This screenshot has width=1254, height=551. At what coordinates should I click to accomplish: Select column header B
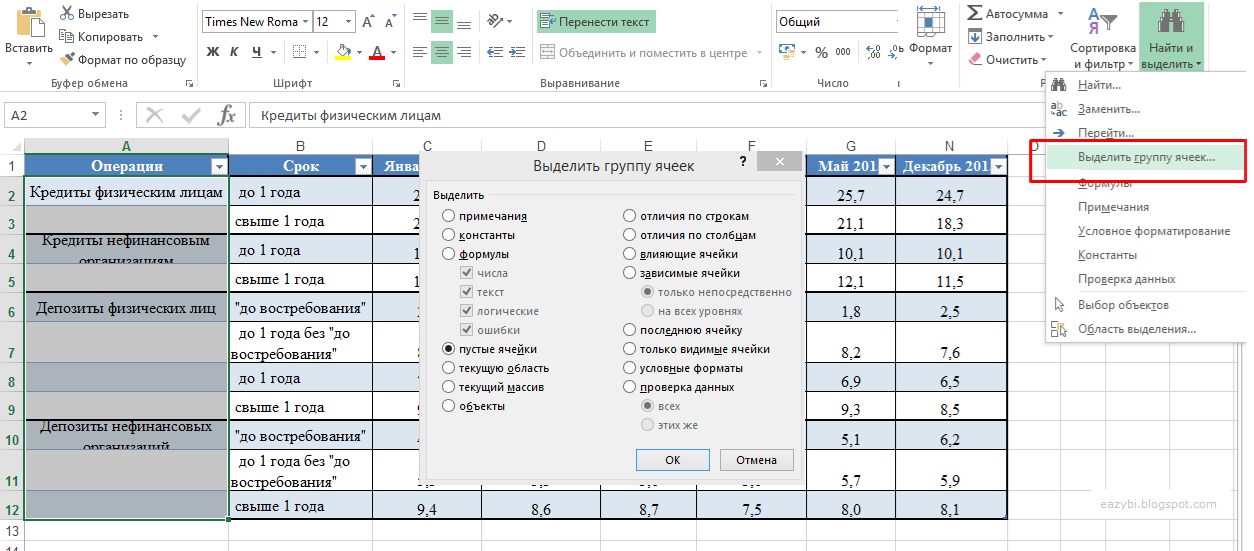click(x=300, y=146)
